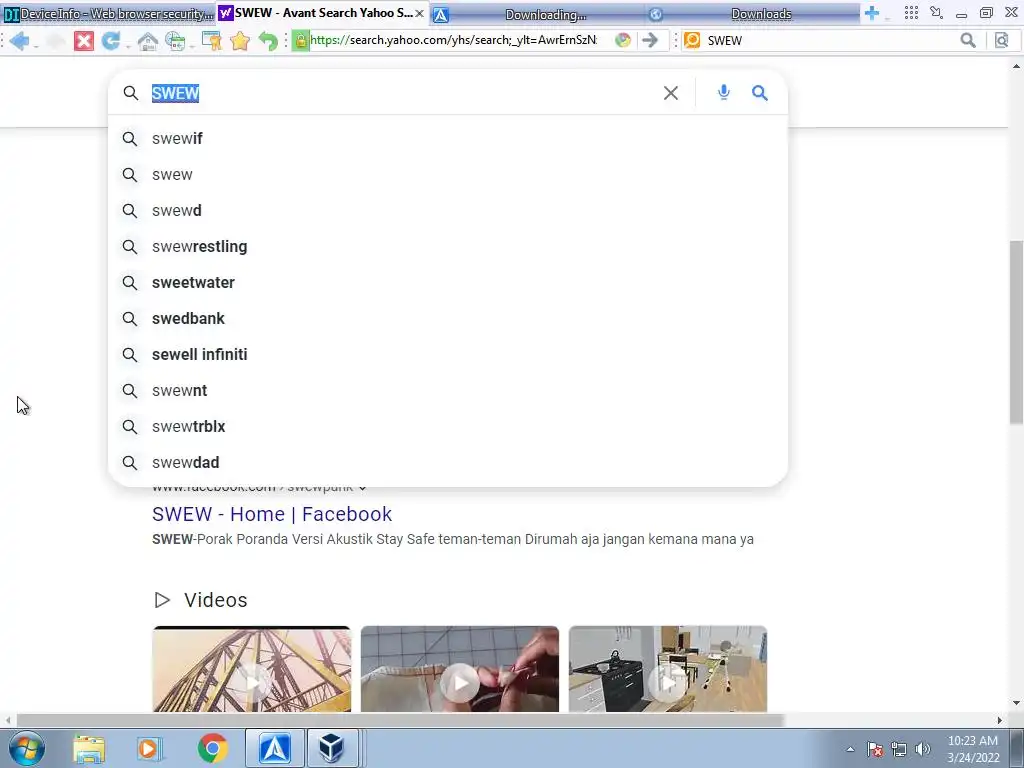
Task: Choose search engine via orange icon
Action: click(x=692, y=40)
